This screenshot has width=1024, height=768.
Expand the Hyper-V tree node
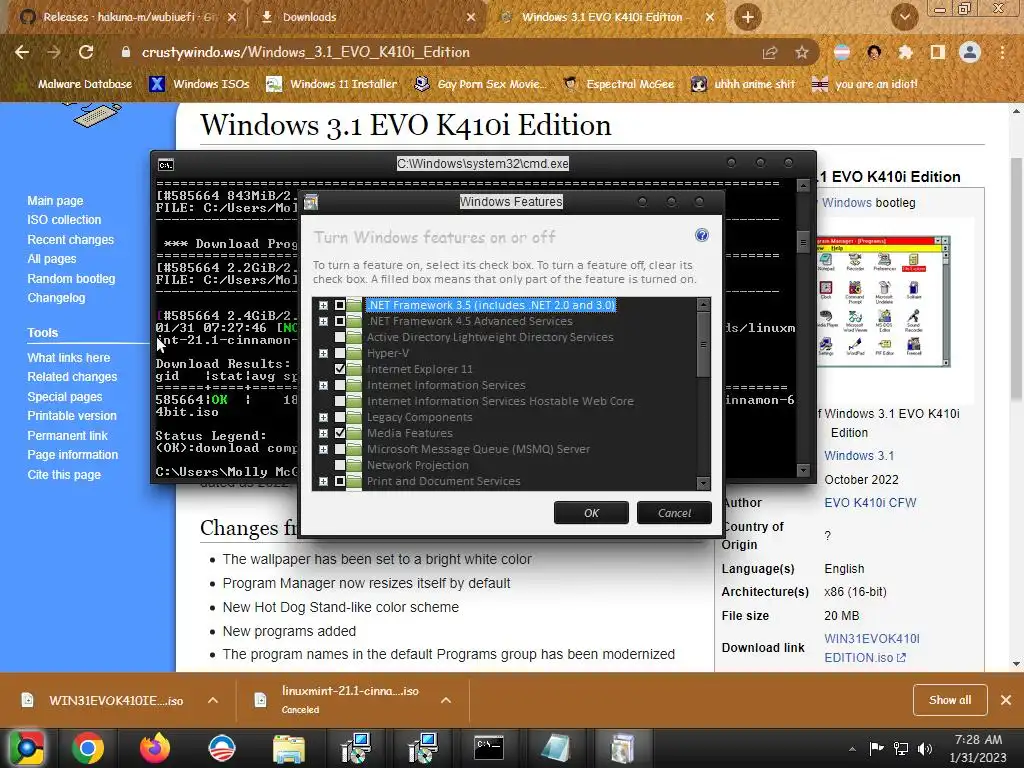click(x=323, y=353)
